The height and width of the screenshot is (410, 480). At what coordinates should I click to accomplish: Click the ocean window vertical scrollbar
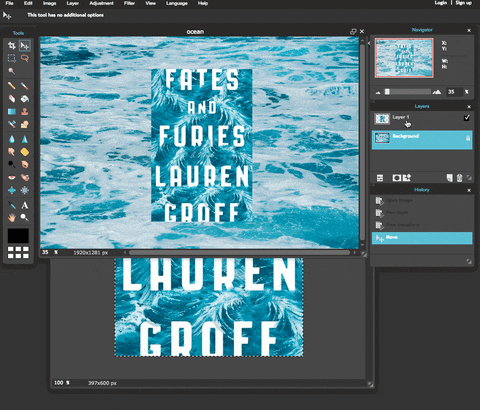(x=362, y=142)
